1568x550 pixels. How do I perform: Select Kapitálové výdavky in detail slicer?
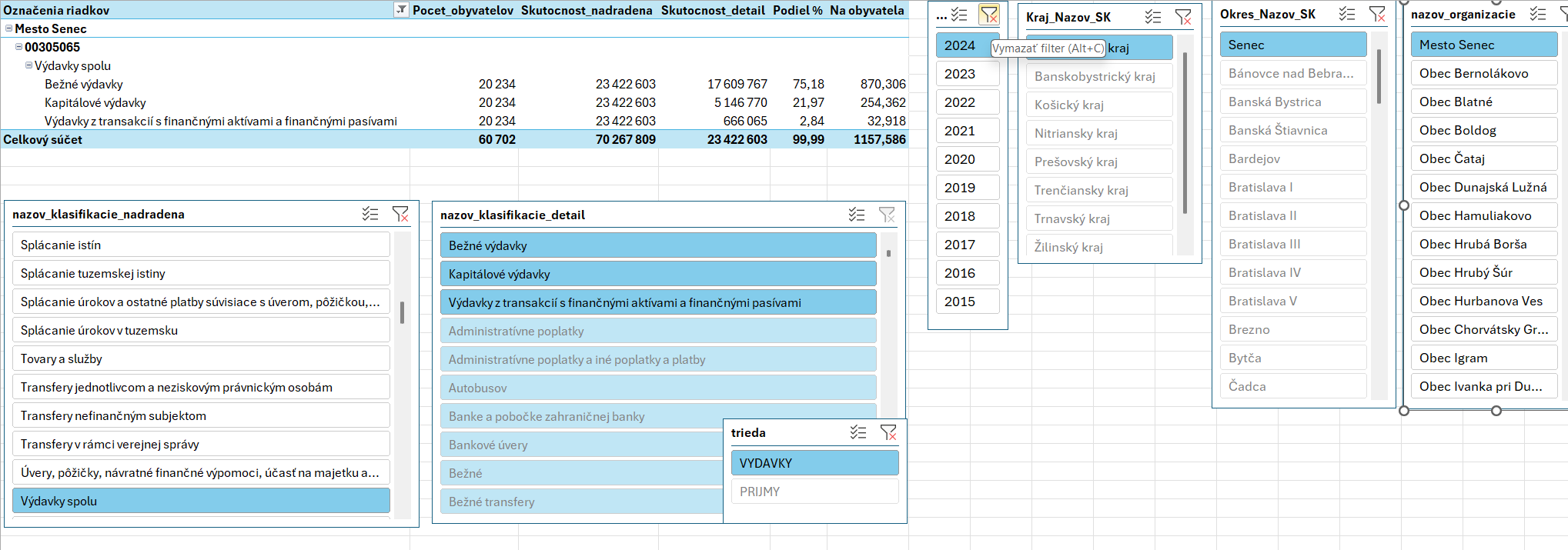click(x=658, y=274)
